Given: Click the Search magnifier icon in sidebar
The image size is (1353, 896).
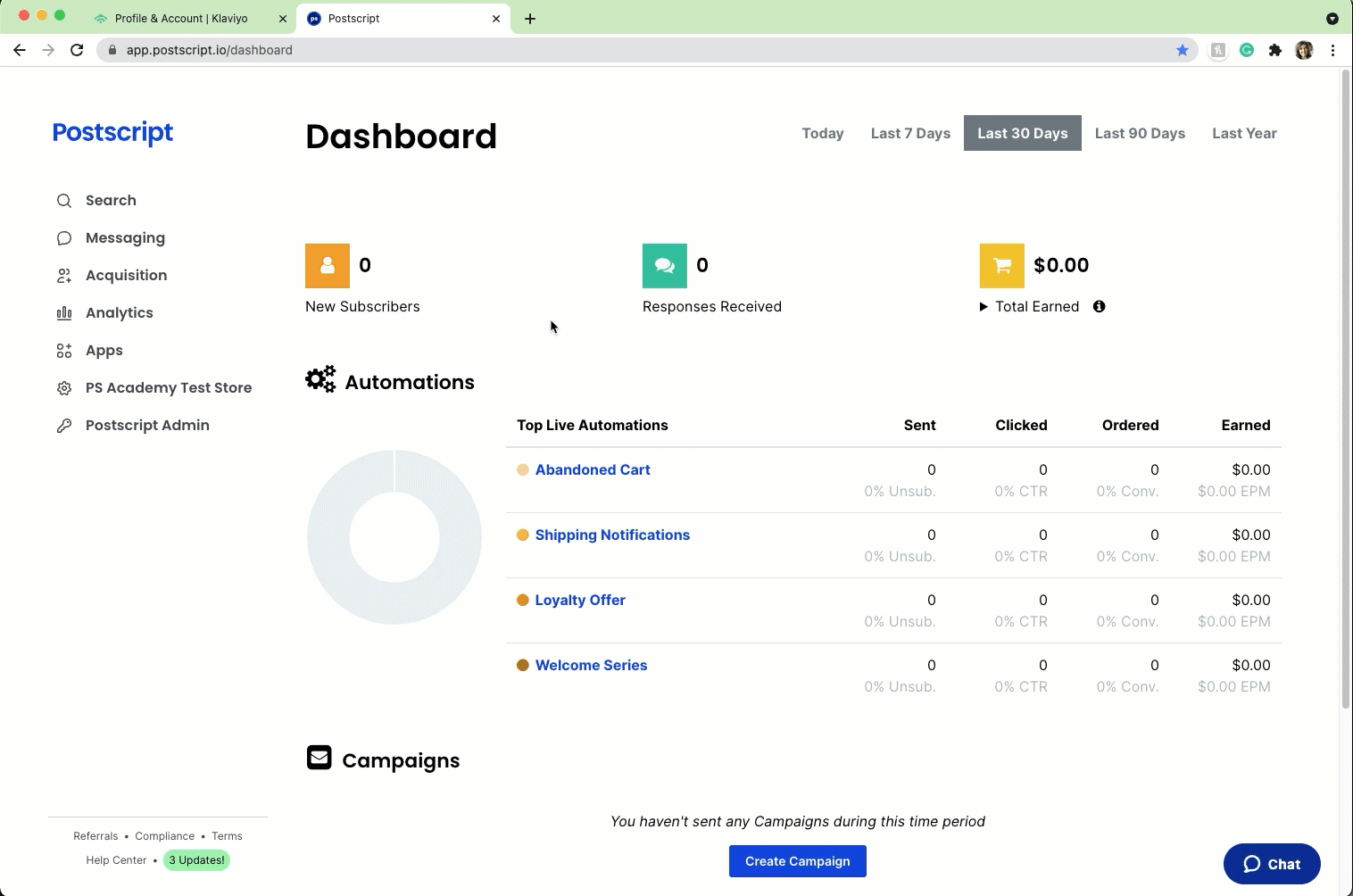Looking at the screenshot, I should (64, 201).
